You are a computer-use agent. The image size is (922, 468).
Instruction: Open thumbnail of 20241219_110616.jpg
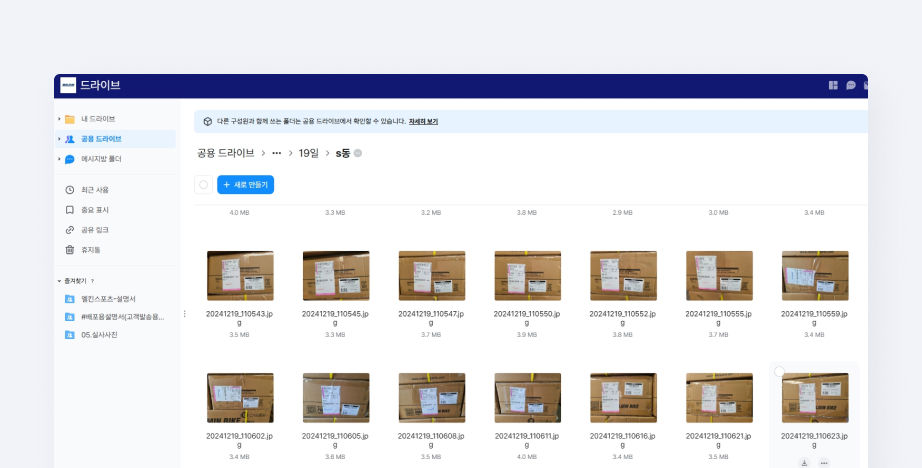point(623,398)
